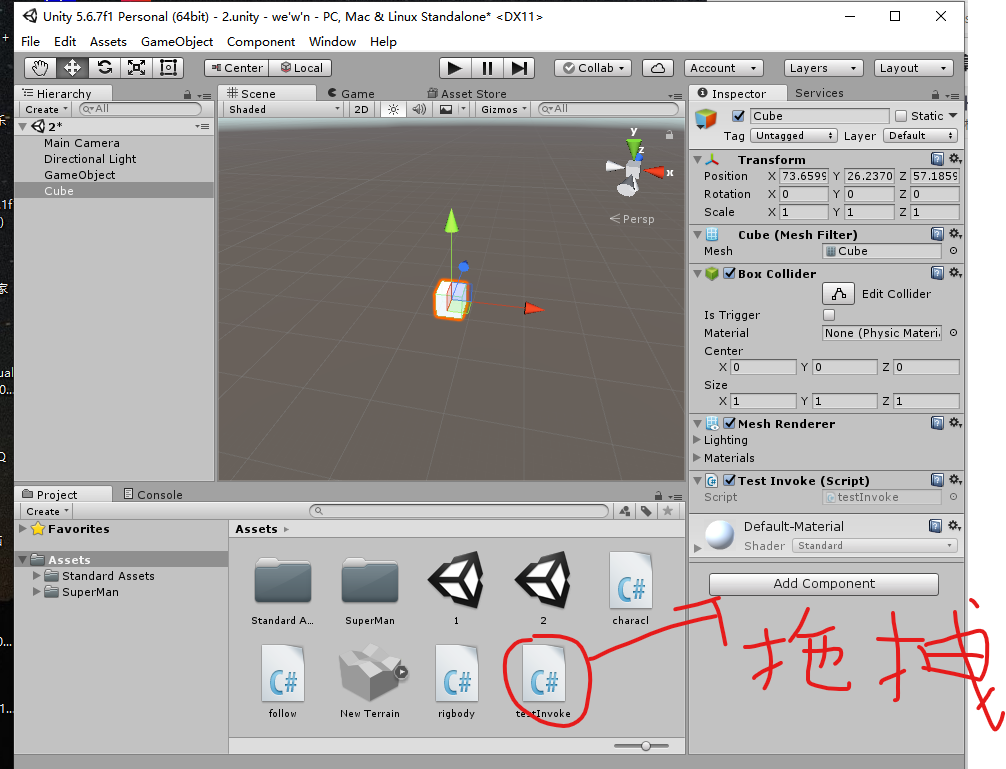
Task: Select the Move tool
Action: [72, 68]
